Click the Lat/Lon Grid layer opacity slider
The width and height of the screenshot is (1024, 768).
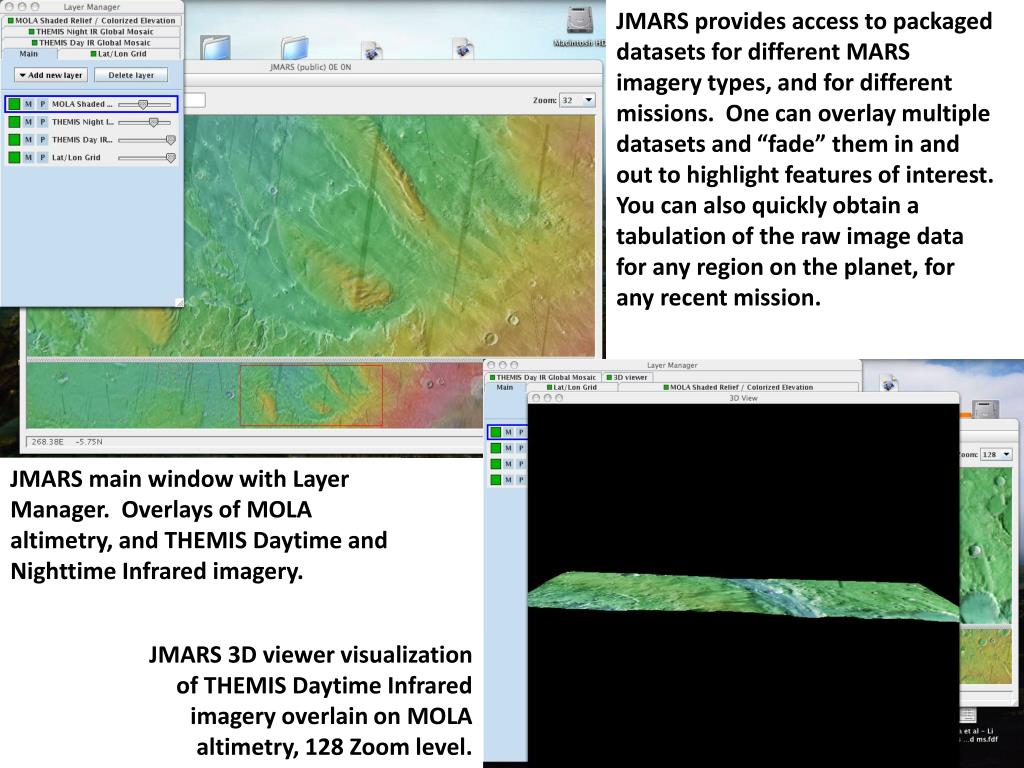[x=146, y=157]
